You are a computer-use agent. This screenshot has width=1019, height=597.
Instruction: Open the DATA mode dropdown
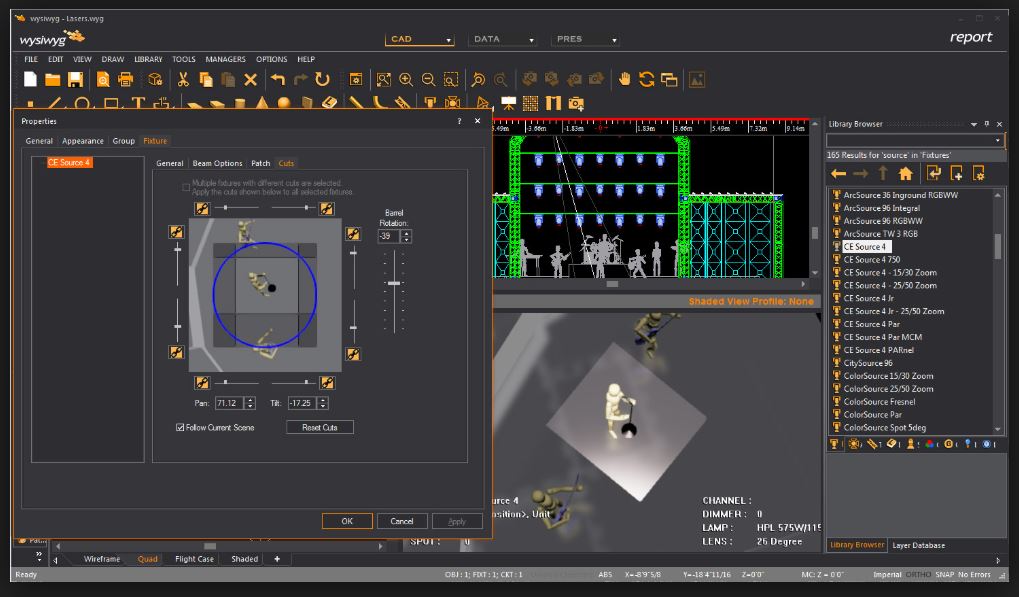click(531, 40)
